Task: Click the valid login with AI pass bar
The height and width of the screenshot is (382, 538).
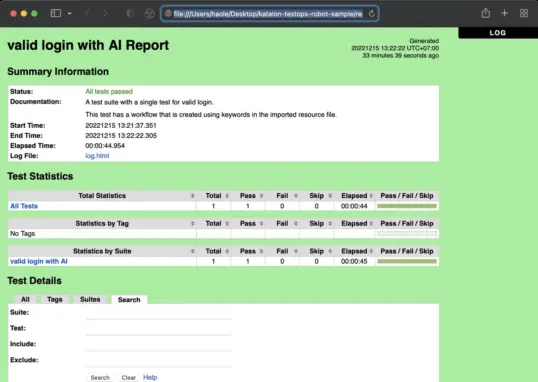Action: (407, 261)
